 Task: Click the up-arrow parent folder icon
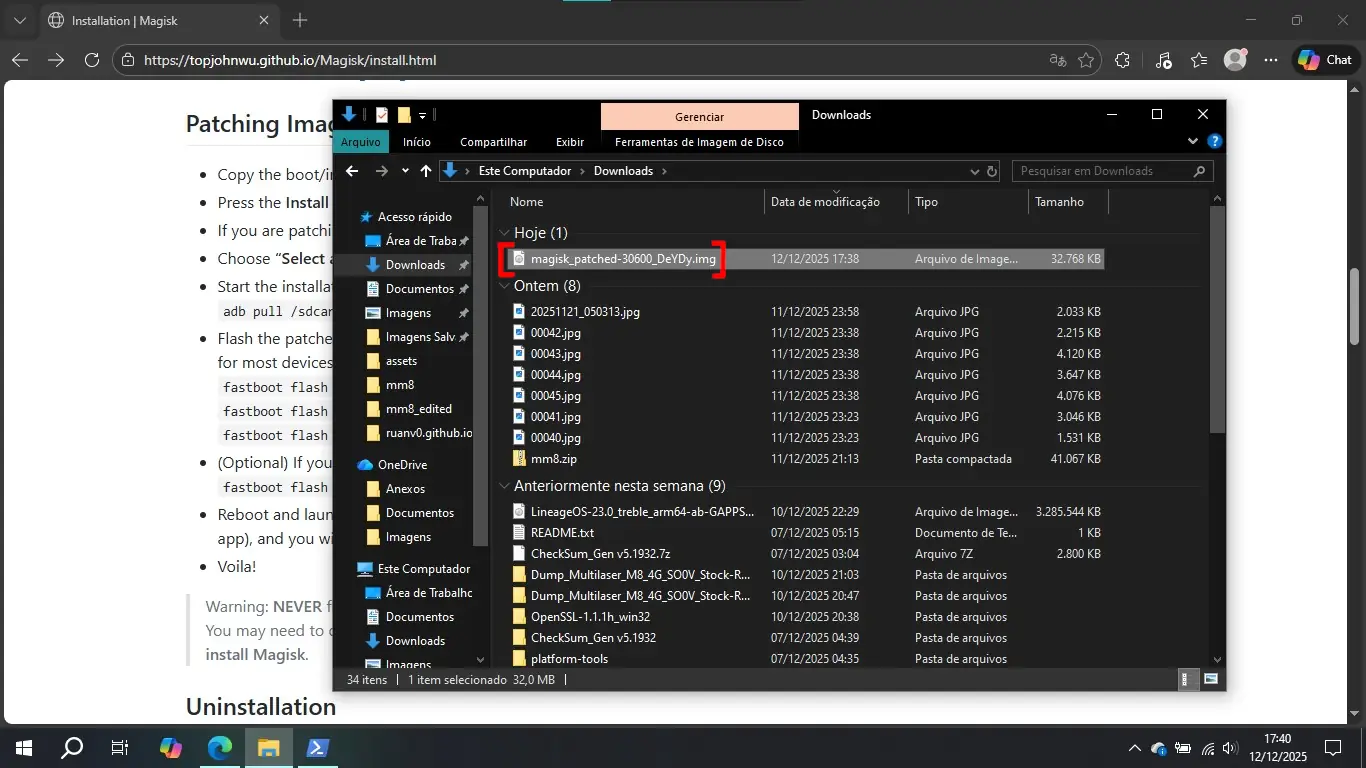426,171
